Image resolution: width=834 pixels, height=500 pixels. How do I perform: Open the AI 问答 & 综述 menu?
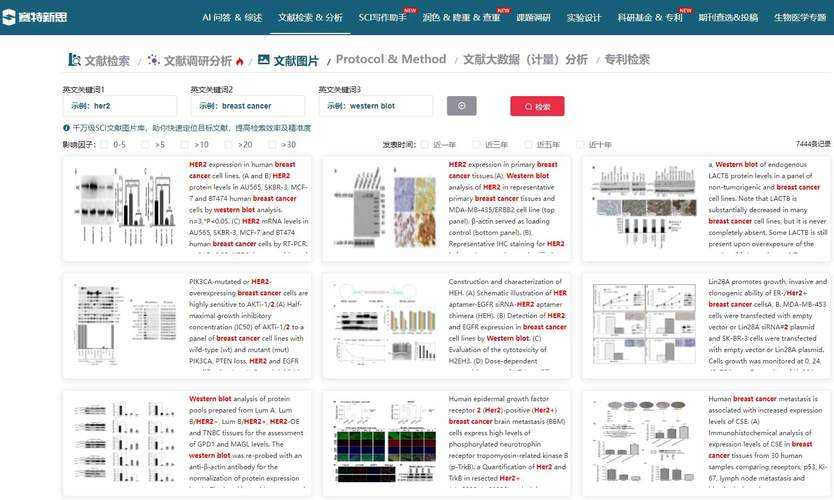click(232, 18)
